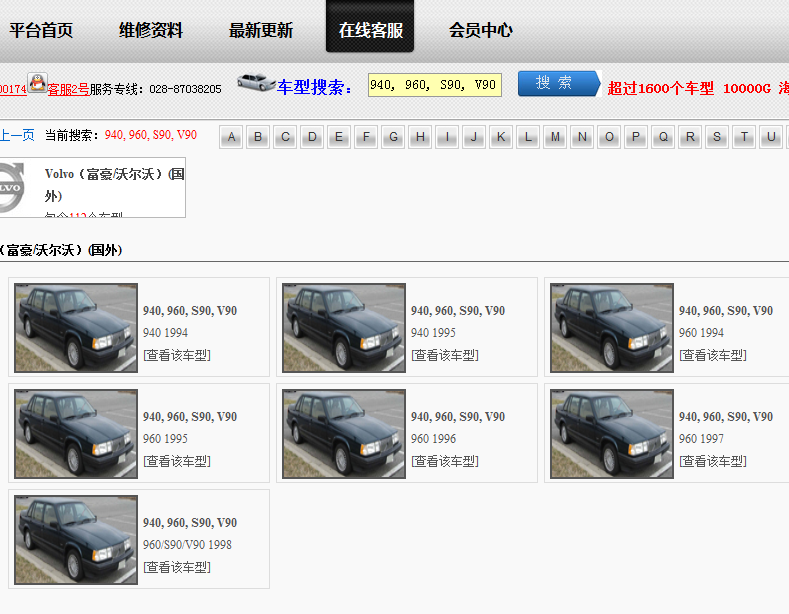789x614 pixels.
Task: Filter by letter A
Action: pyautogui.click(x=231, y=137)
